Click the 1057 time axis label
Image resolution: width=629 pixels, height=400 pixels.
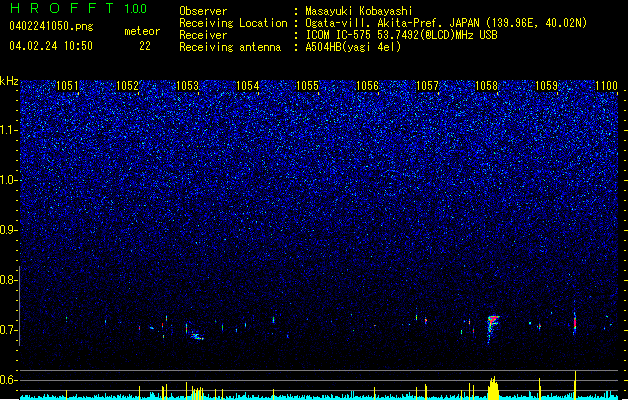click(428, 86)
